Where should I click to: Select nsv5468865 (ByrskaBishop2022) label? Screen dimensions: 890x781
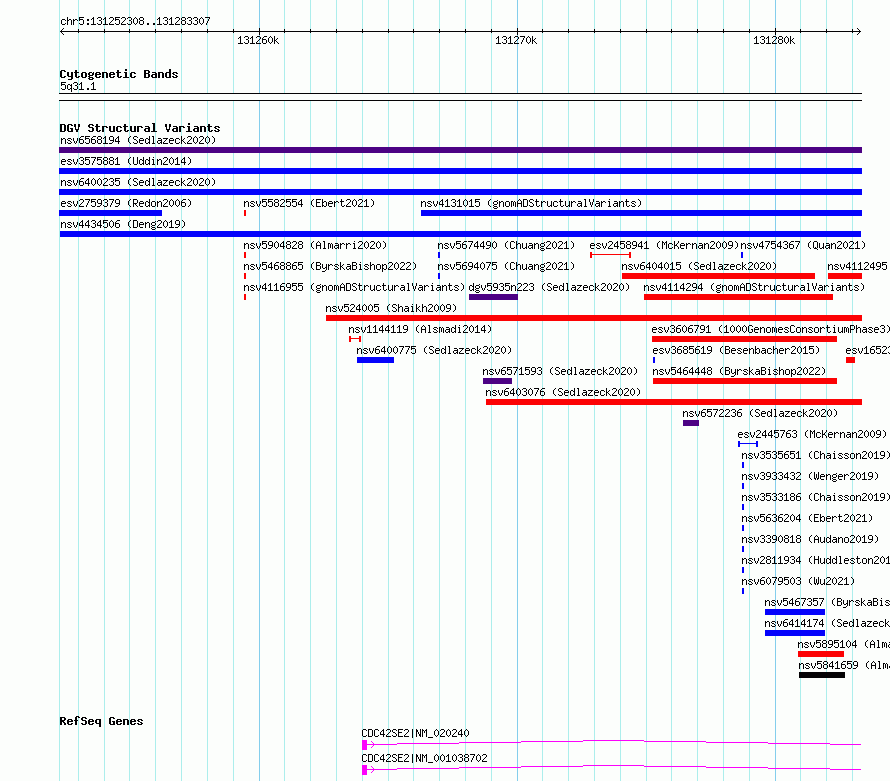(x=330, y=266)
